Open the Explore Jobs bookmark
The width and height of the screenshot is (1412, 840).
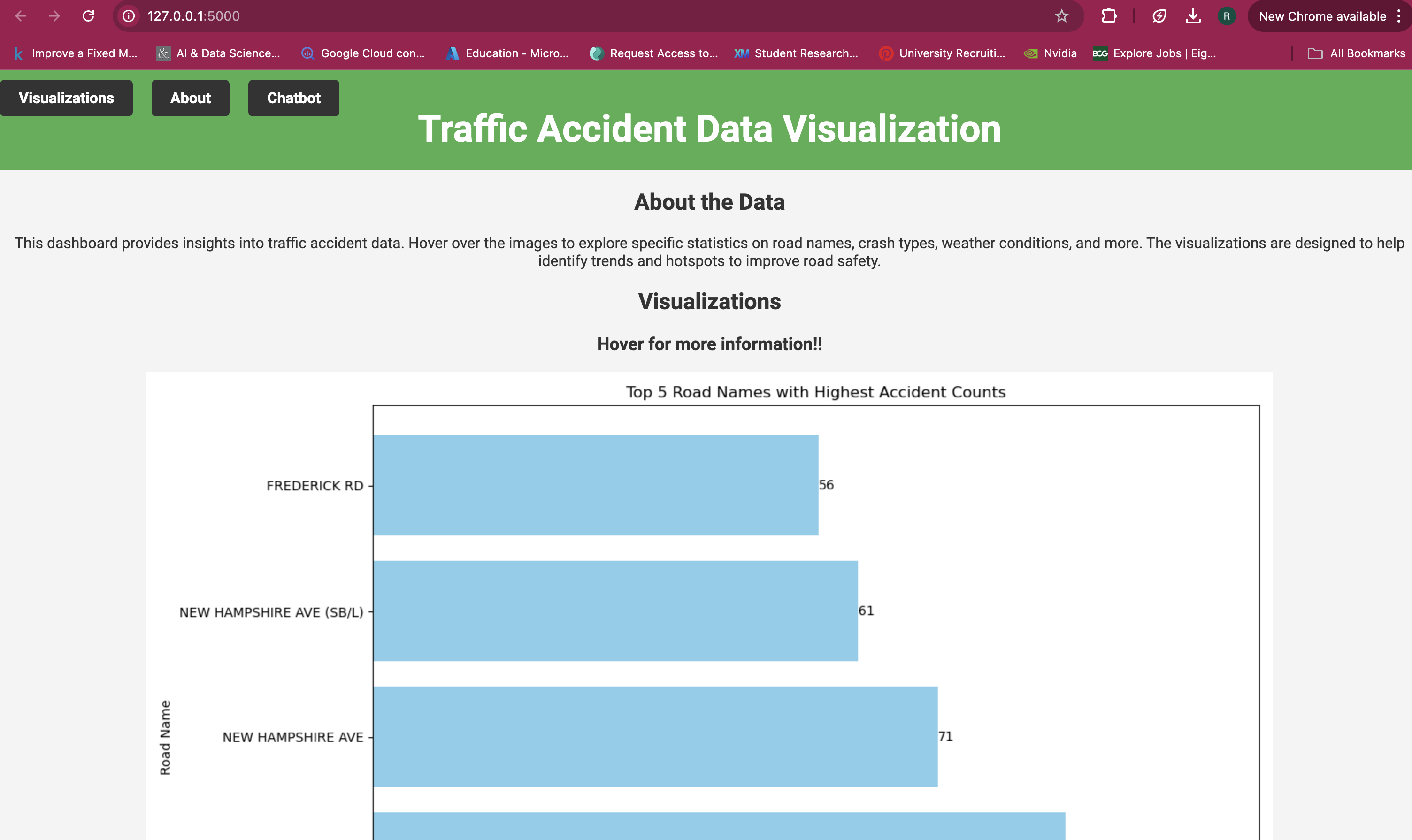[1154, 53]
